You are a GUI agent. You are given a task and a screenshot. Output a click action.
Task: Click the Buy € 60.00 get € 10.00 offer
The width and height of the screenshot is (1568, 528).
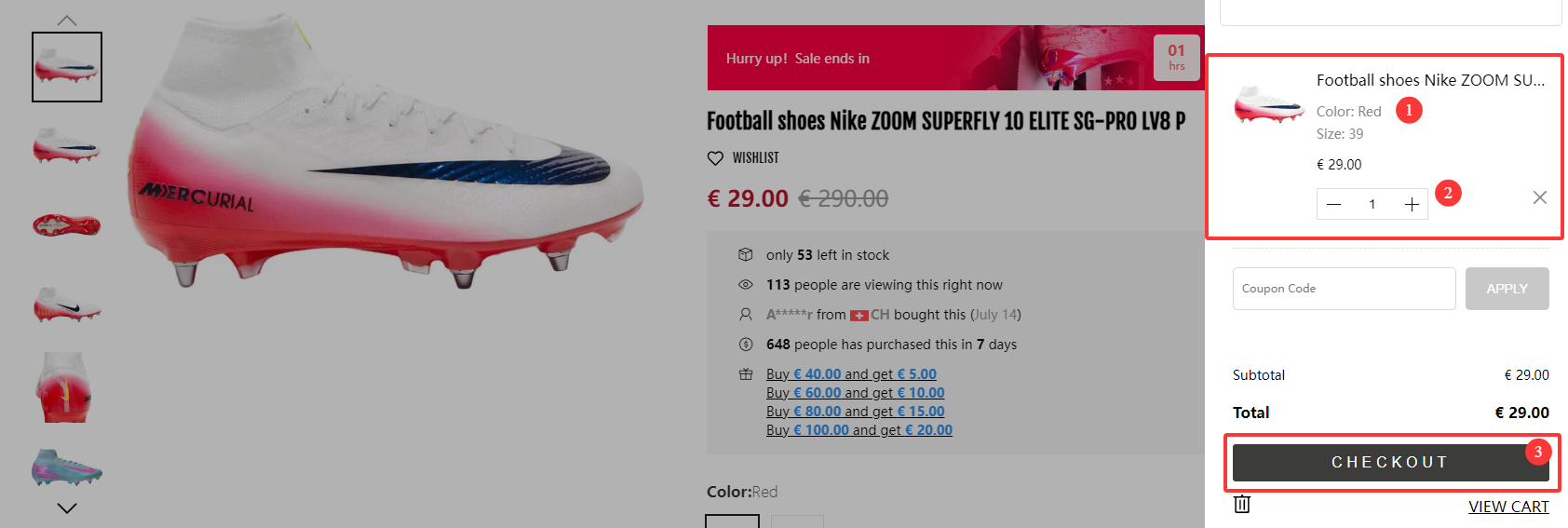pyautogui.click(x=855, y=393)
